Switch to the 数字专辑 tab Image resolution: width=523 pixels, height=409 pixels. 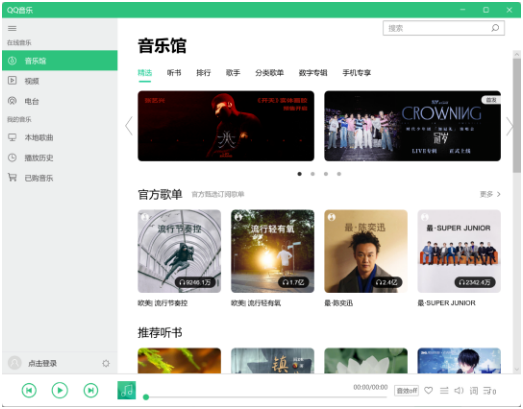313,73
